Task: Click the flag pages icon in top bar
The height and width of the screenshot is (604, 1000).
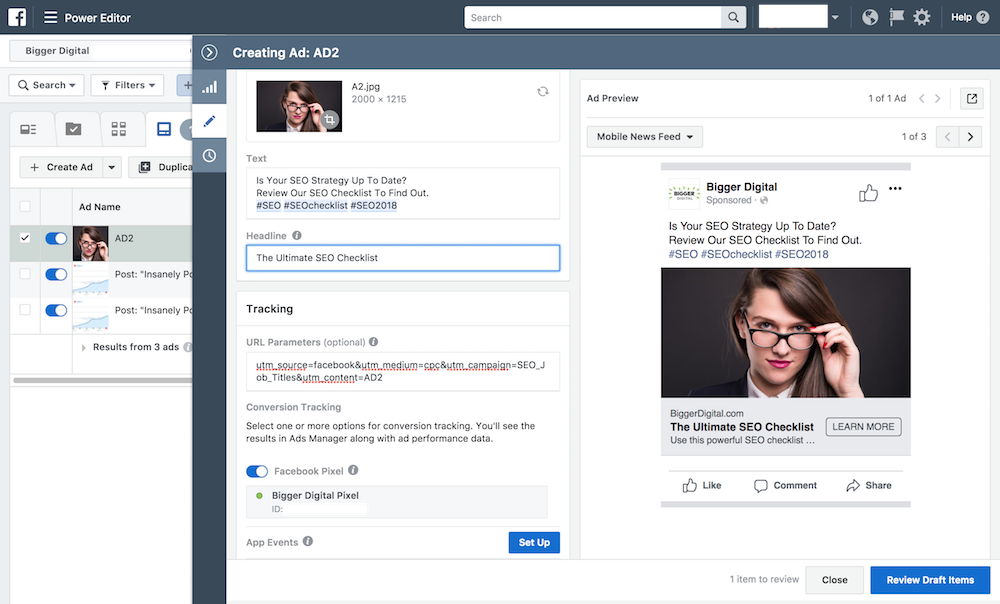Action: pyautogui.click(x=896, y=17)
